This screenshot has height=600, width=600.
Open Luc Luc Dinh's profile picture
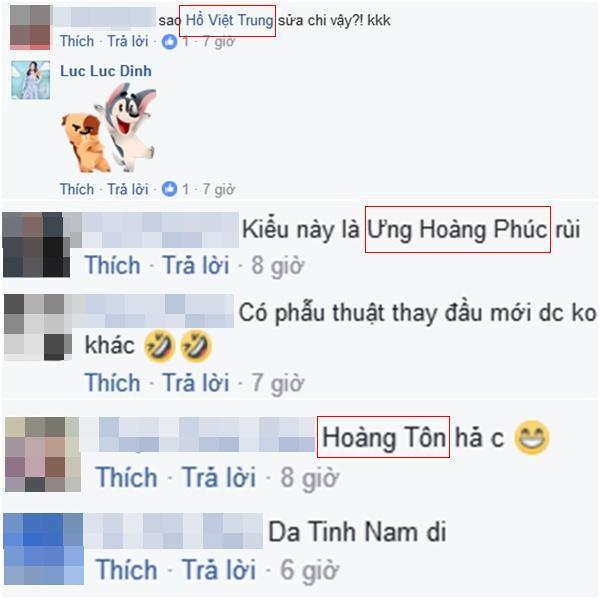tap(31, 80)
